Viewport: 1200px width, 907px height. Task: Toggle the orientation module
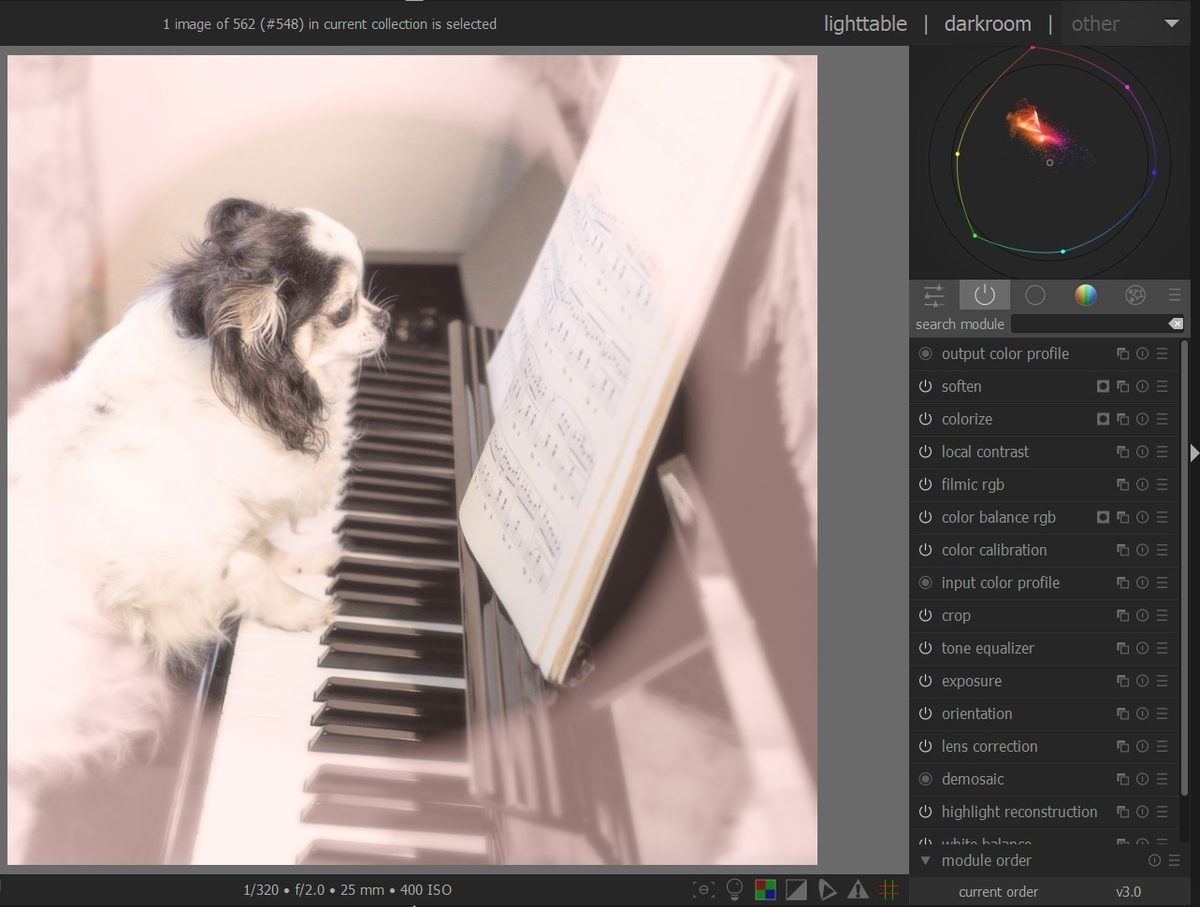point(925,714)
